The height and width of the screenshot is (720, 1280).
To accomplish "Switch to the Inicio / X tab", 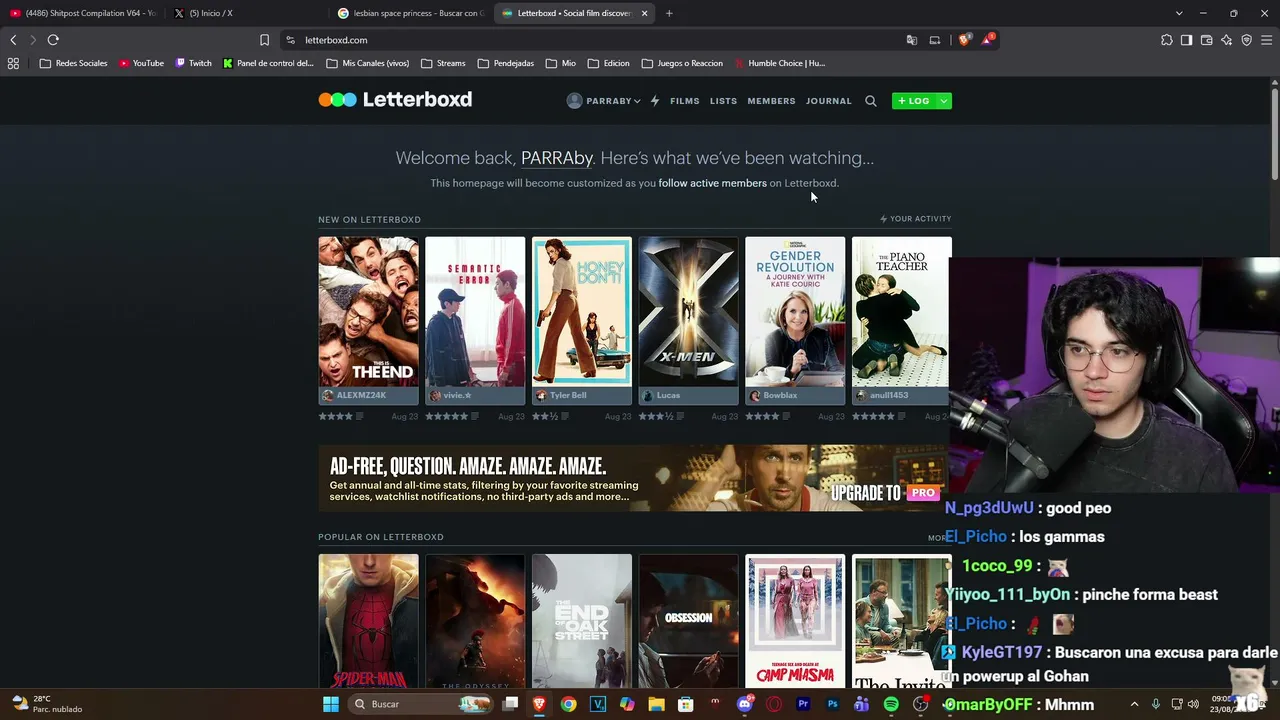I will click(247, 13).
